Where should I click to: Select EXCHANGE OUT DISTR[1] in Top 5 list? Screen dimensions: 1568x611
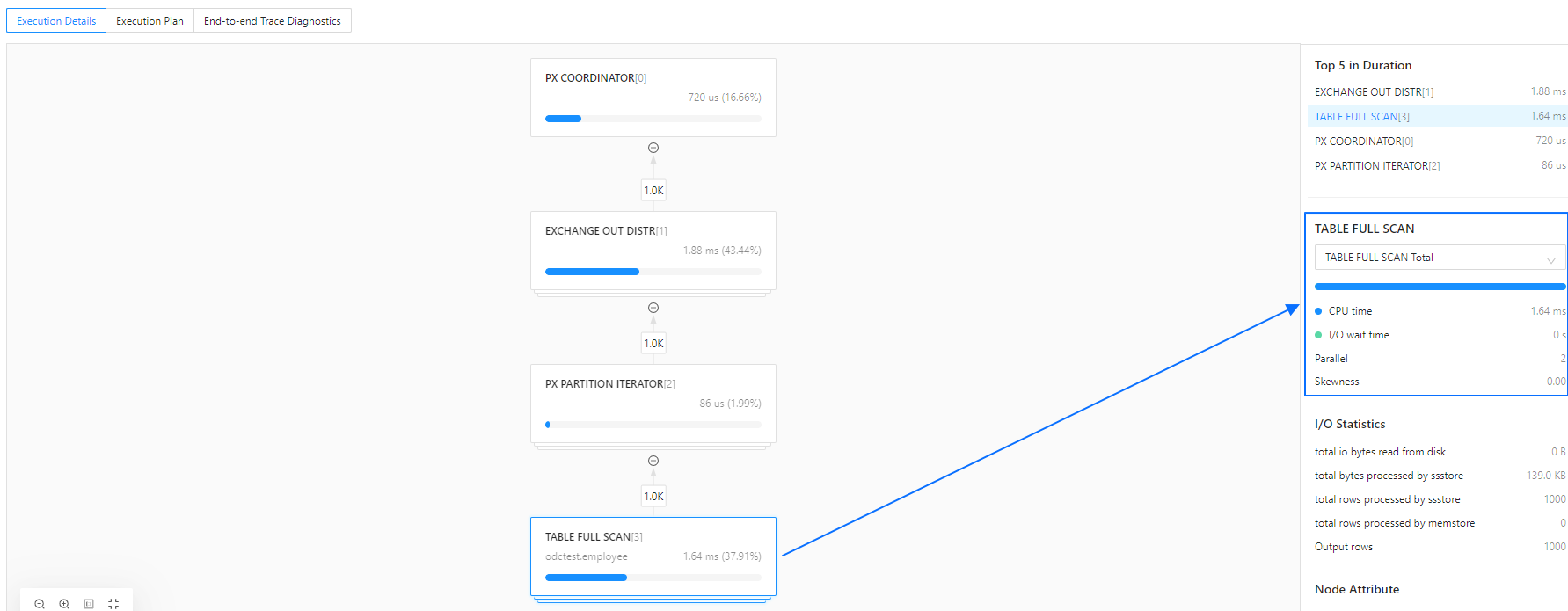1374,92
